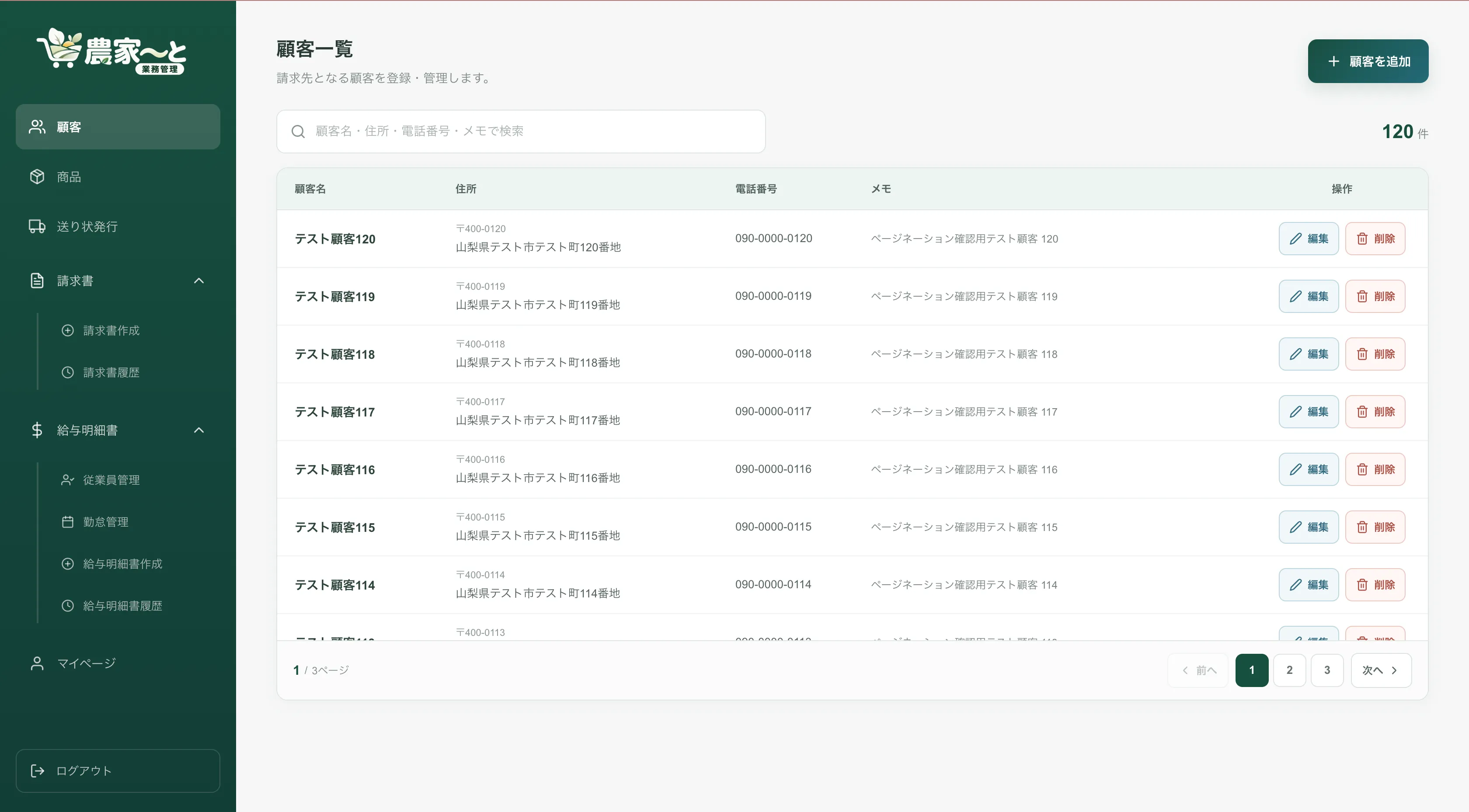Click the 顧客一覧 page heading
This screenshot has height=812, width=1469.
pyautogui.click(x=314, y=49)
